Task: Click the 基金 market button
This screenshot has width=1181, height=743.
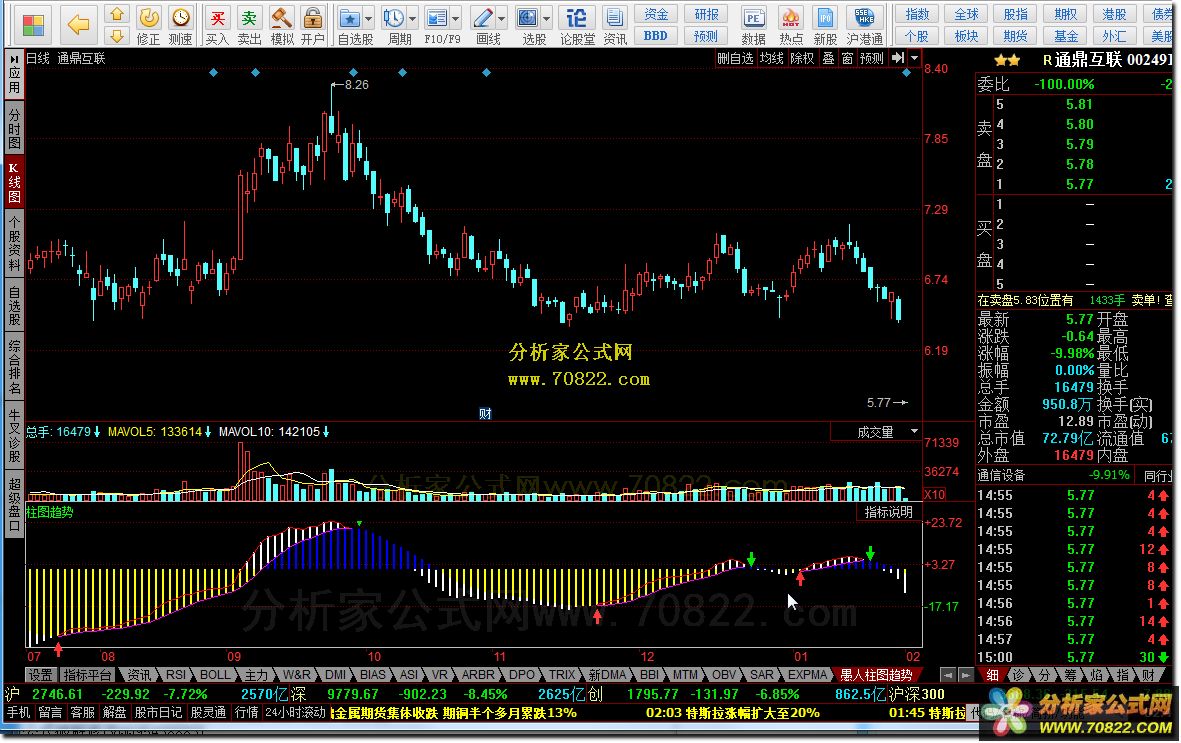Action: point(1065,35)
